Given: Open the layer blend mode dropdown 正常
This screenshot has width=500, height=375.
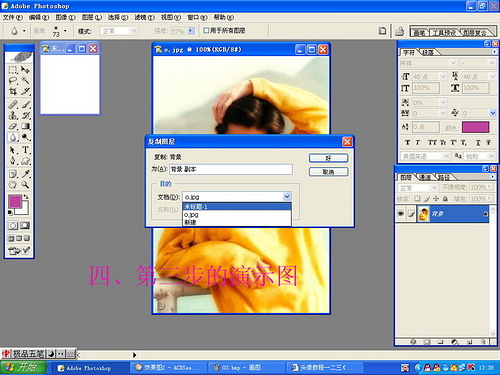Looking at the screenshot, I should 418,188.
